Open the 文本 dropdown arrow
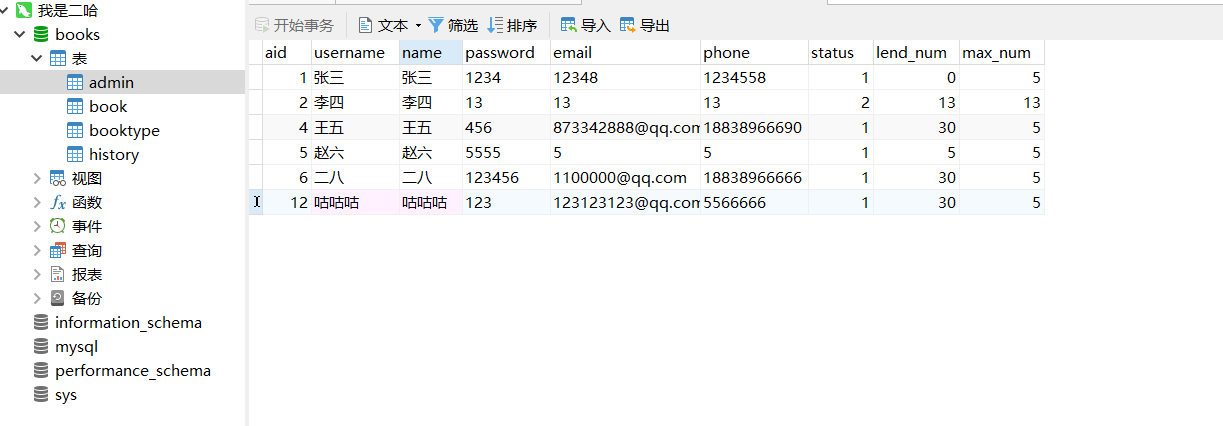Screen dimensions: 1223x426 click(x=418, y=25)
